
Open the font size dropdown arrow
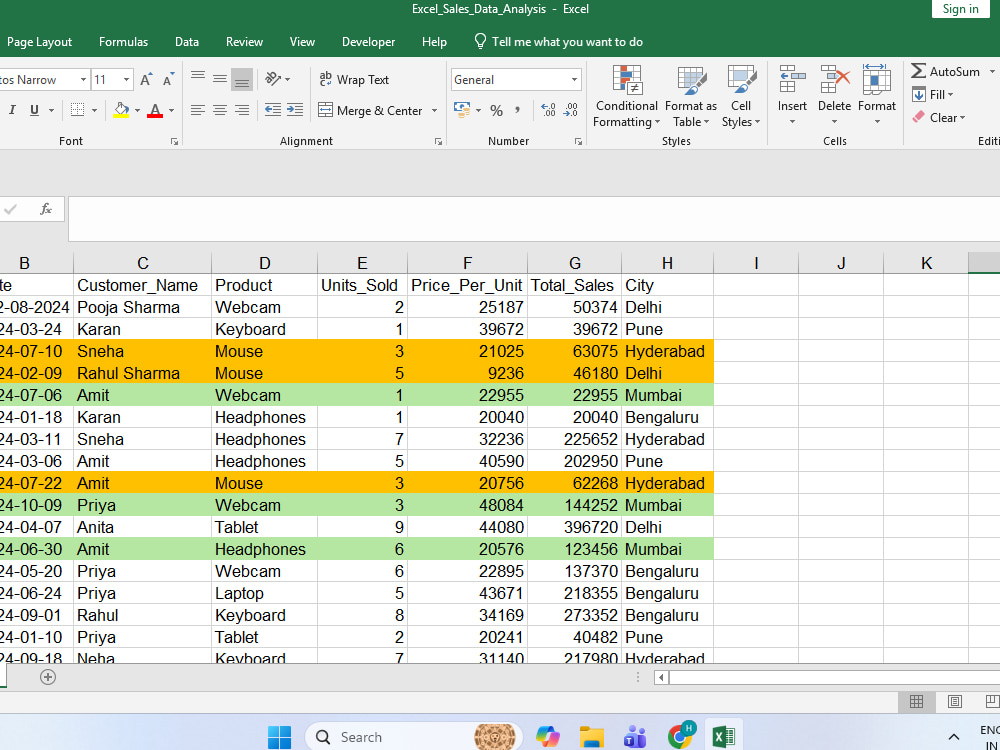[x=126, y=80]
